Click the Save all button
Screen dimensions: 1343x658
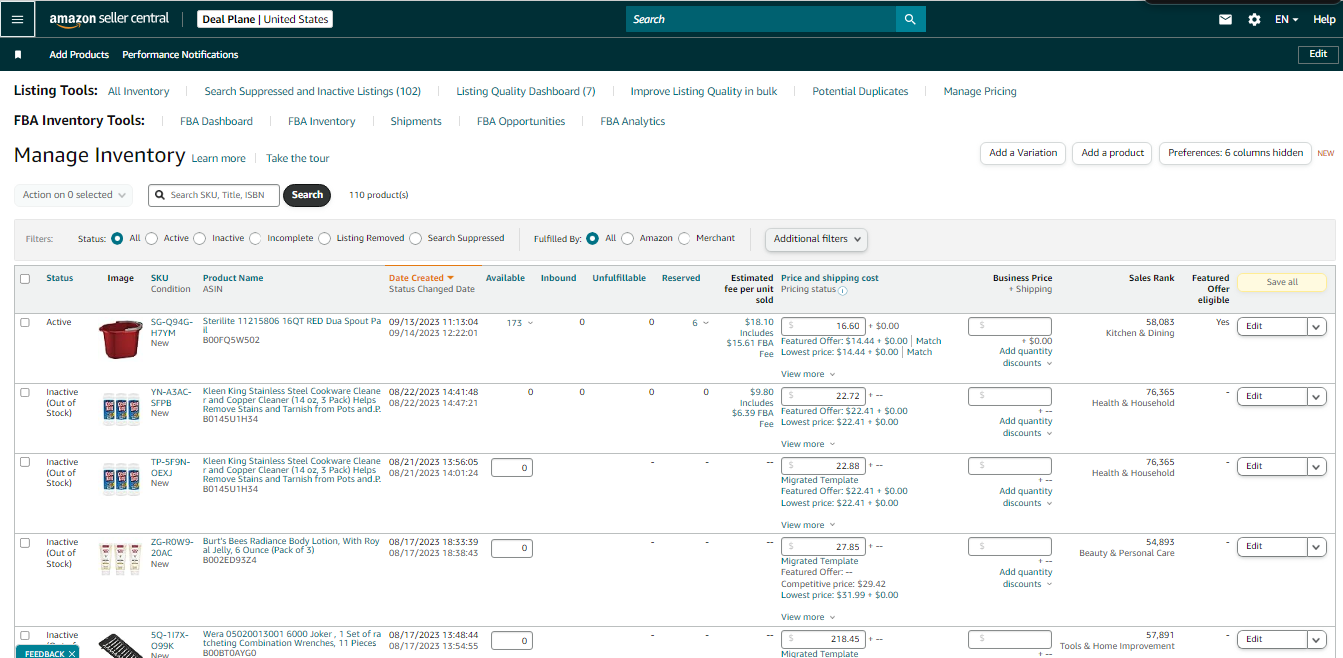coord(1282,282)
